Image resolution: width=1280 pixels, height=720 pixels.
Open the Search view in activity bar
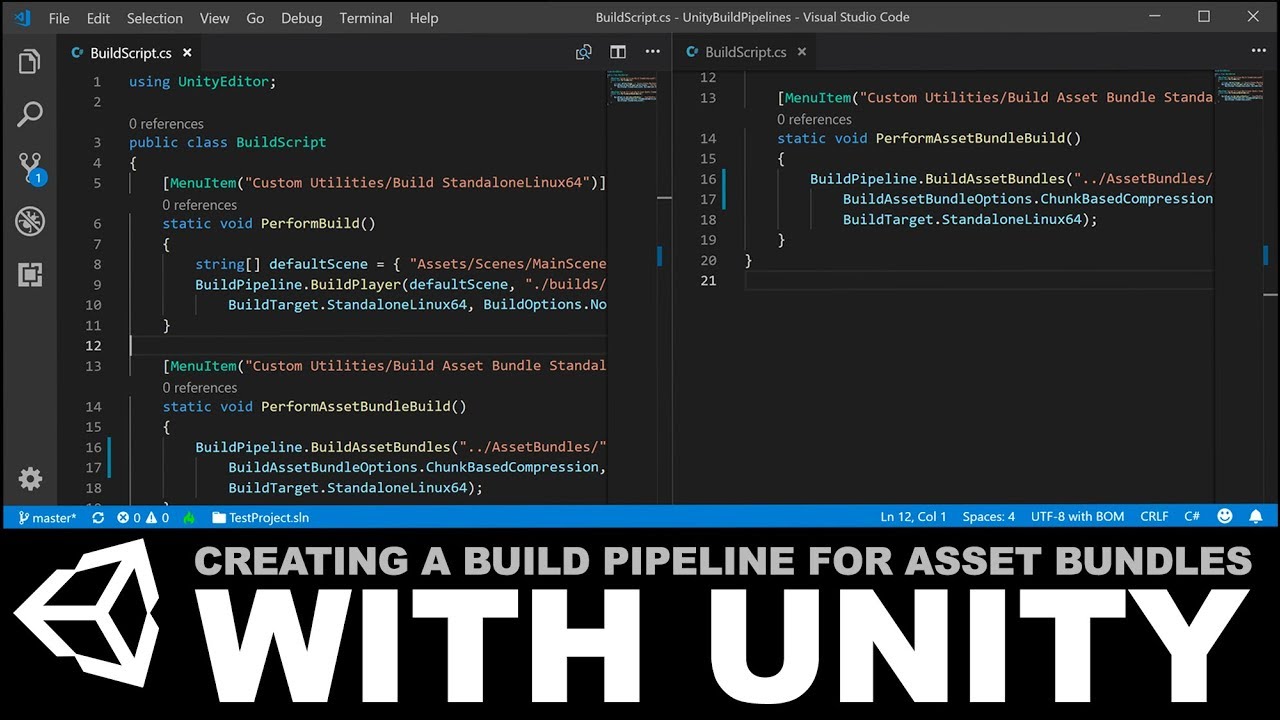[x=30, y=114]
